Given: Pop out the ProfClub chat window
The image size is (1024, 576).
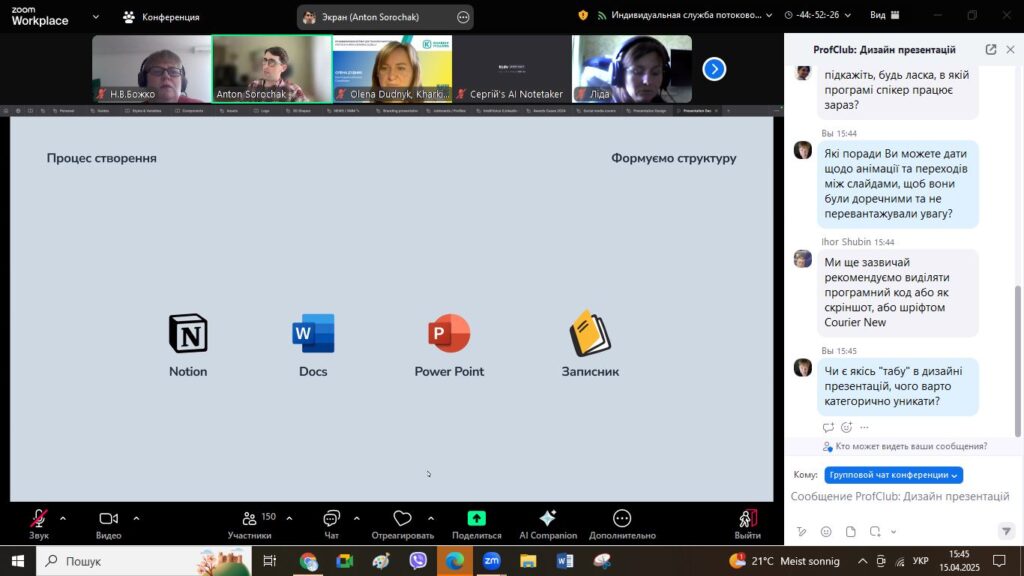Looking at the screenshot, I should [x=991, y=50].
